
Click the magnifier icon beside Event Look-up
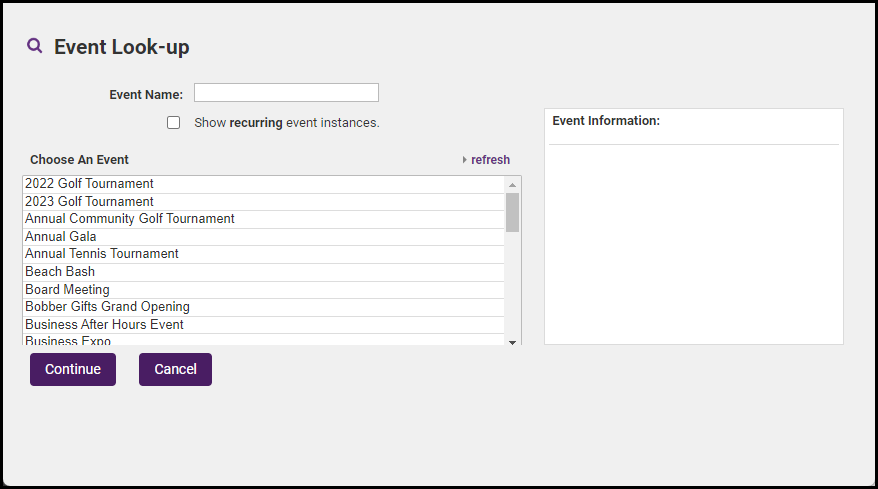tap(35, 46)
